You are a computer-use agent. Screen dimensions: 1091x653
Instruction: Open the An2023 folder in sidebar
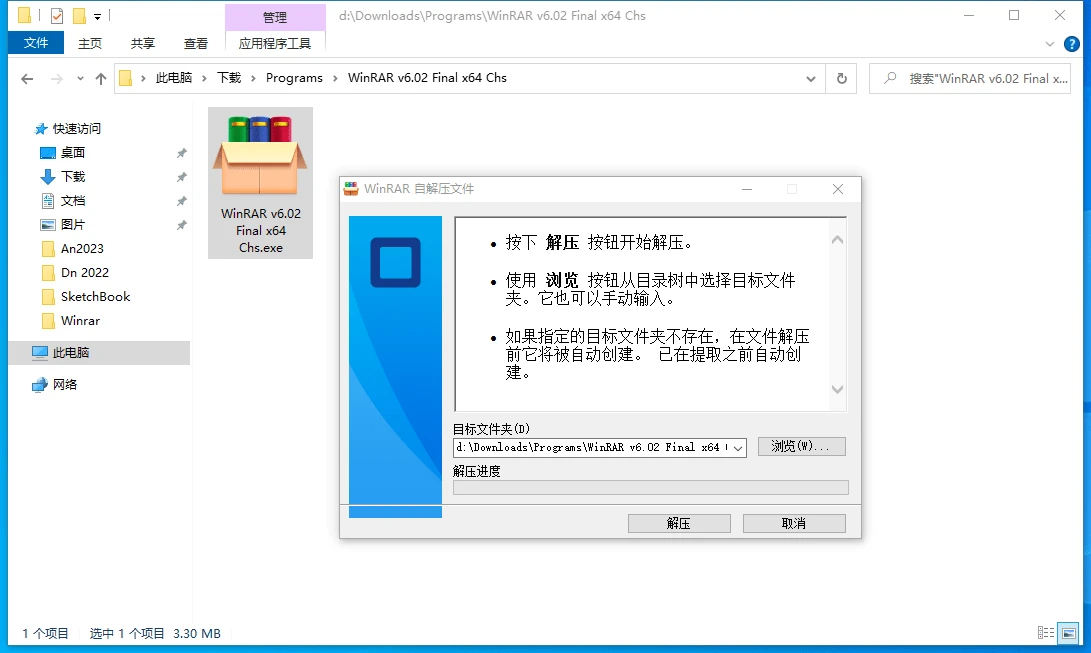pyautogui.click(x=81, y=248)
